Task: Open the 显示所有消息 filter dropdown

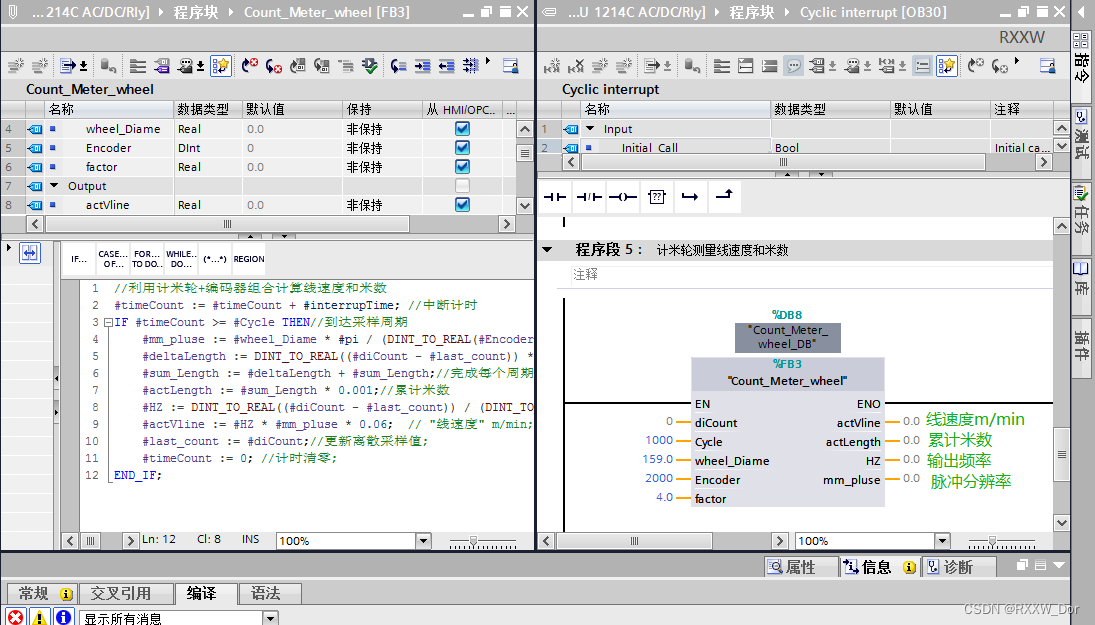Action: point(268,616)
